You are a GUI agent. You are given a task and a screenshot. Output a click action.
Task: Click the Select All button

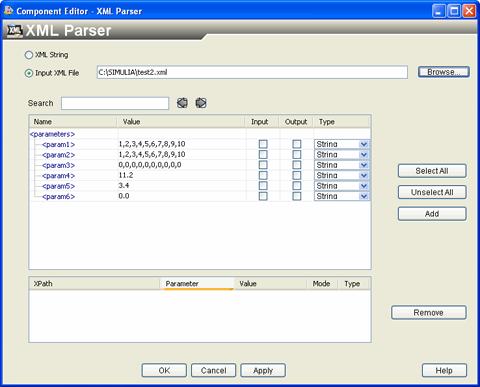pyautogui.click(x=432, y=171)
